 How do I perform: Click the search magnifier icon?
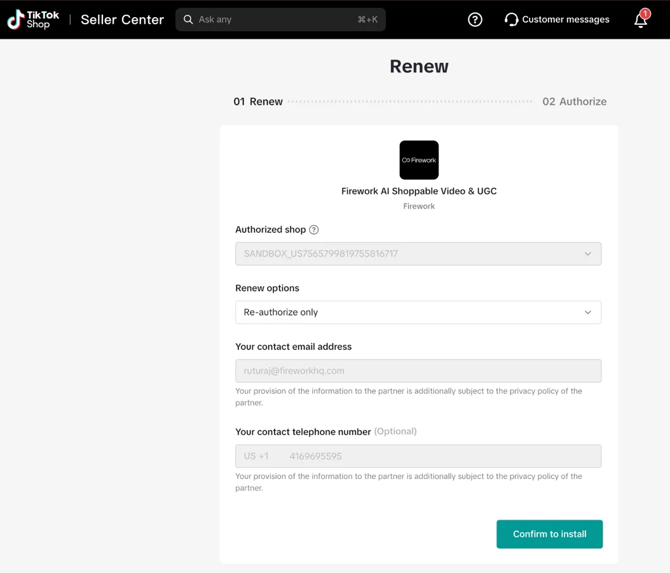[188, 19]
